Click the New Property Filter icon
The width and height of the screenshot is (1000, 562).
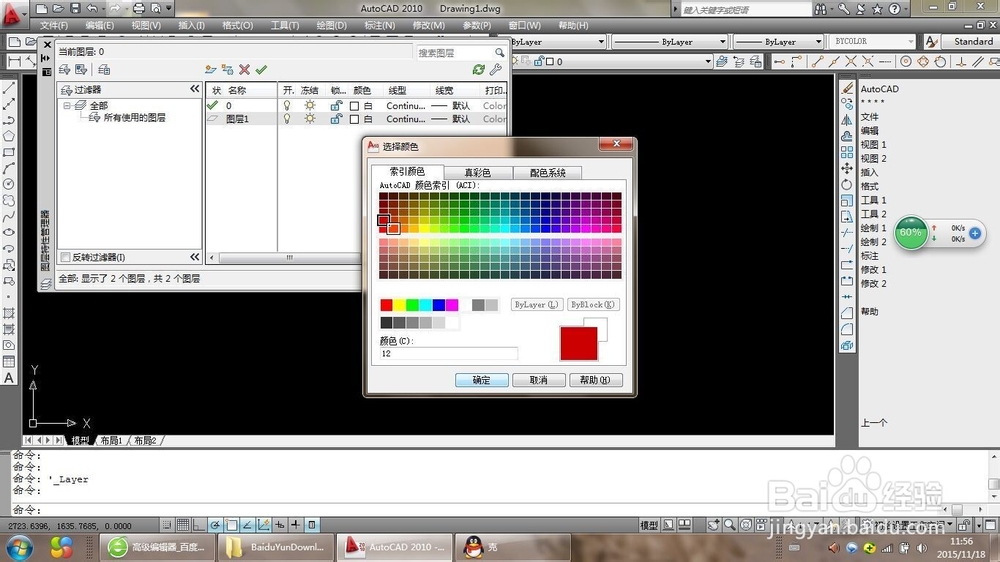pyautogui.click(x=64, y=70)
